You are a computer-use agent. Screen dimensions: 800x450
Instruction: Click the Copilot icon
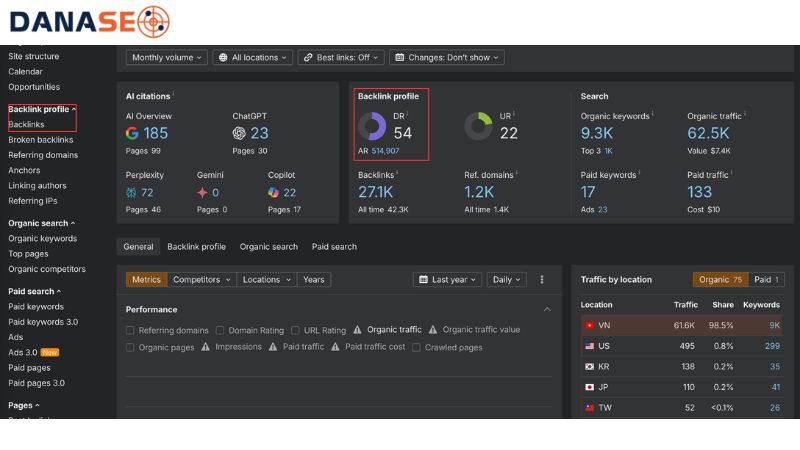pyautogui.click(x=274, y=192)
